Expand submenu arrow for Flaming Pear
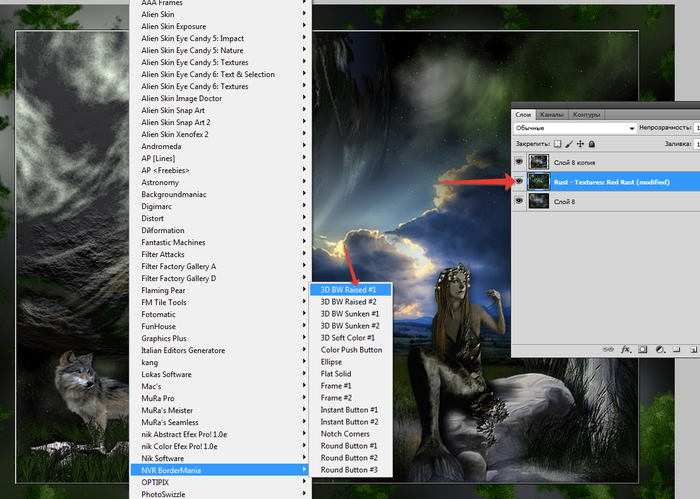Viewport: 700px width, 499px height. tap(304, 290)
